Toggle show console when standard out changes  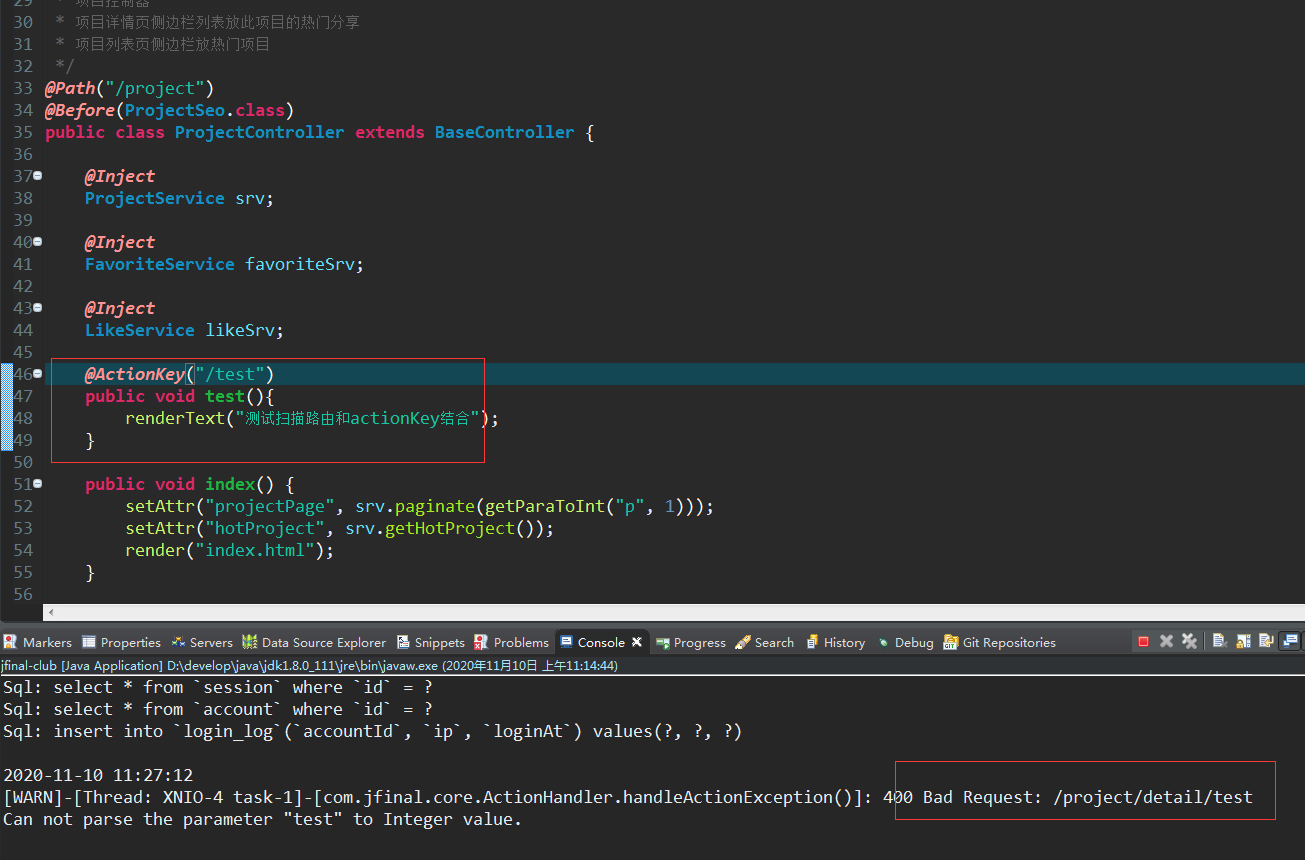[1290, 641]
